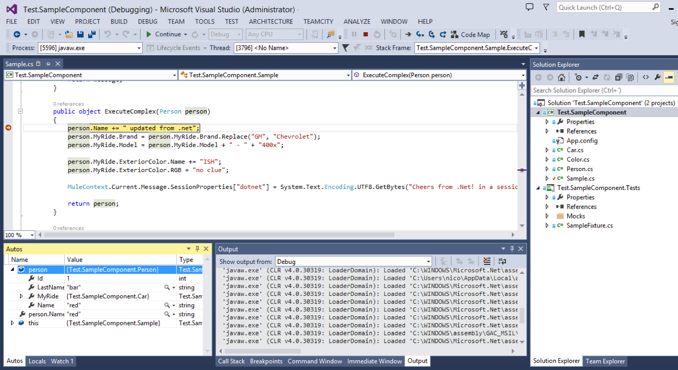Click Collapse All icon in Solution Explorer

618,77
